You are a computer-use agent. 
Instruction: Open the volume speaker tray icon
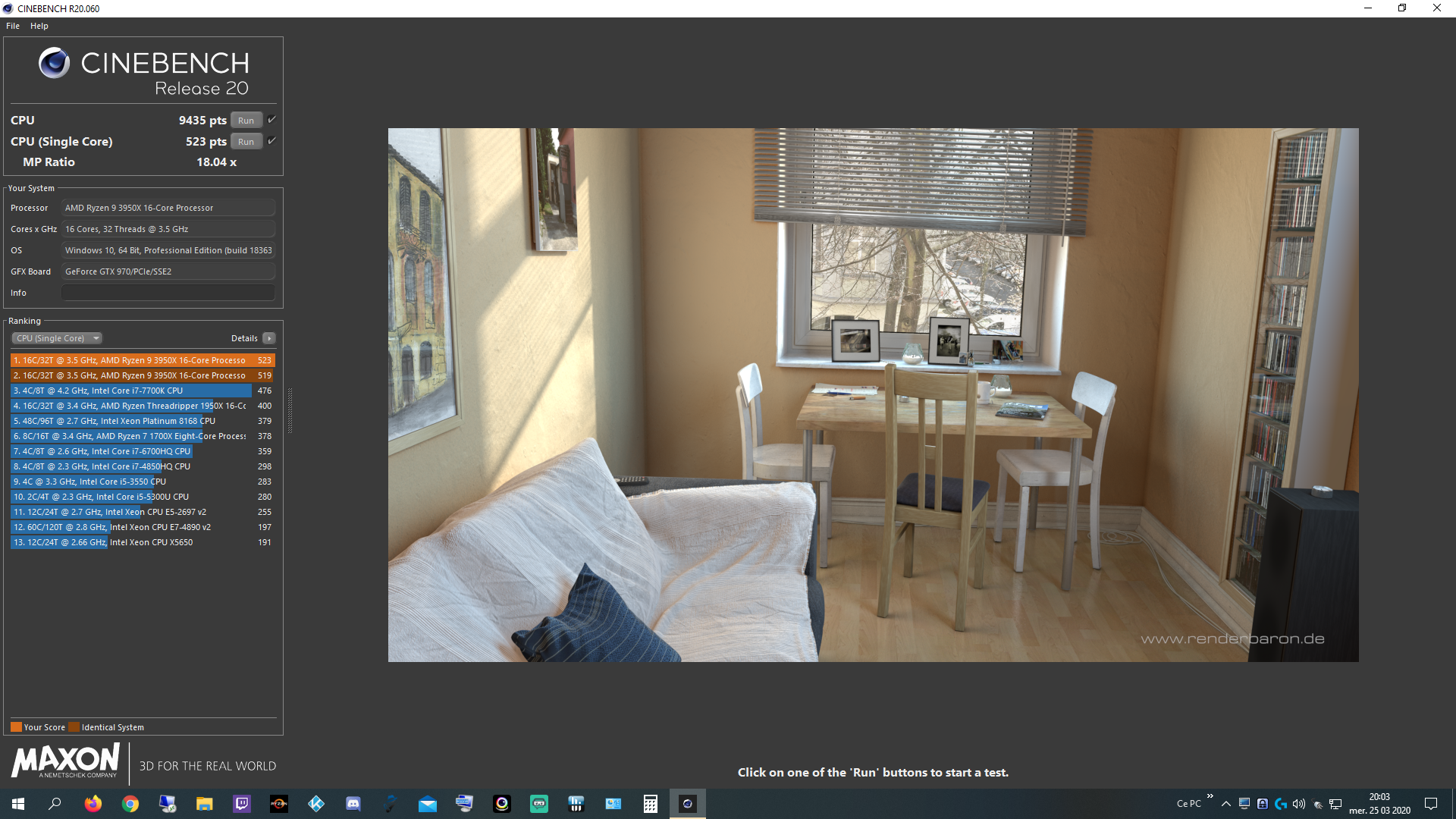(1299, 804)
